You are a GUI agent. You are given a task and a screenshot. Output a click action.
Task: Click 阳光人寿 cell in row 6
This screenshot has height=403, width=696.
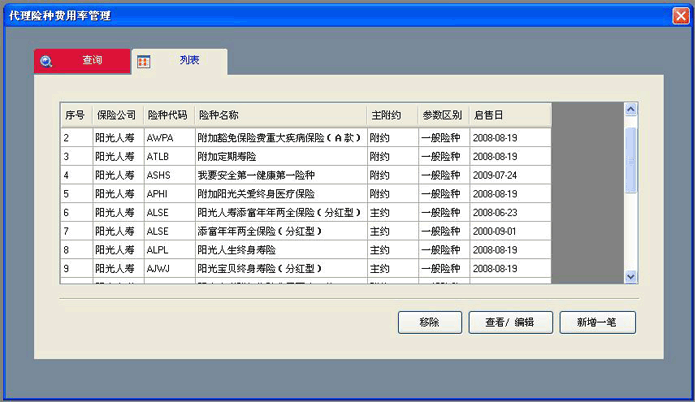119,213
